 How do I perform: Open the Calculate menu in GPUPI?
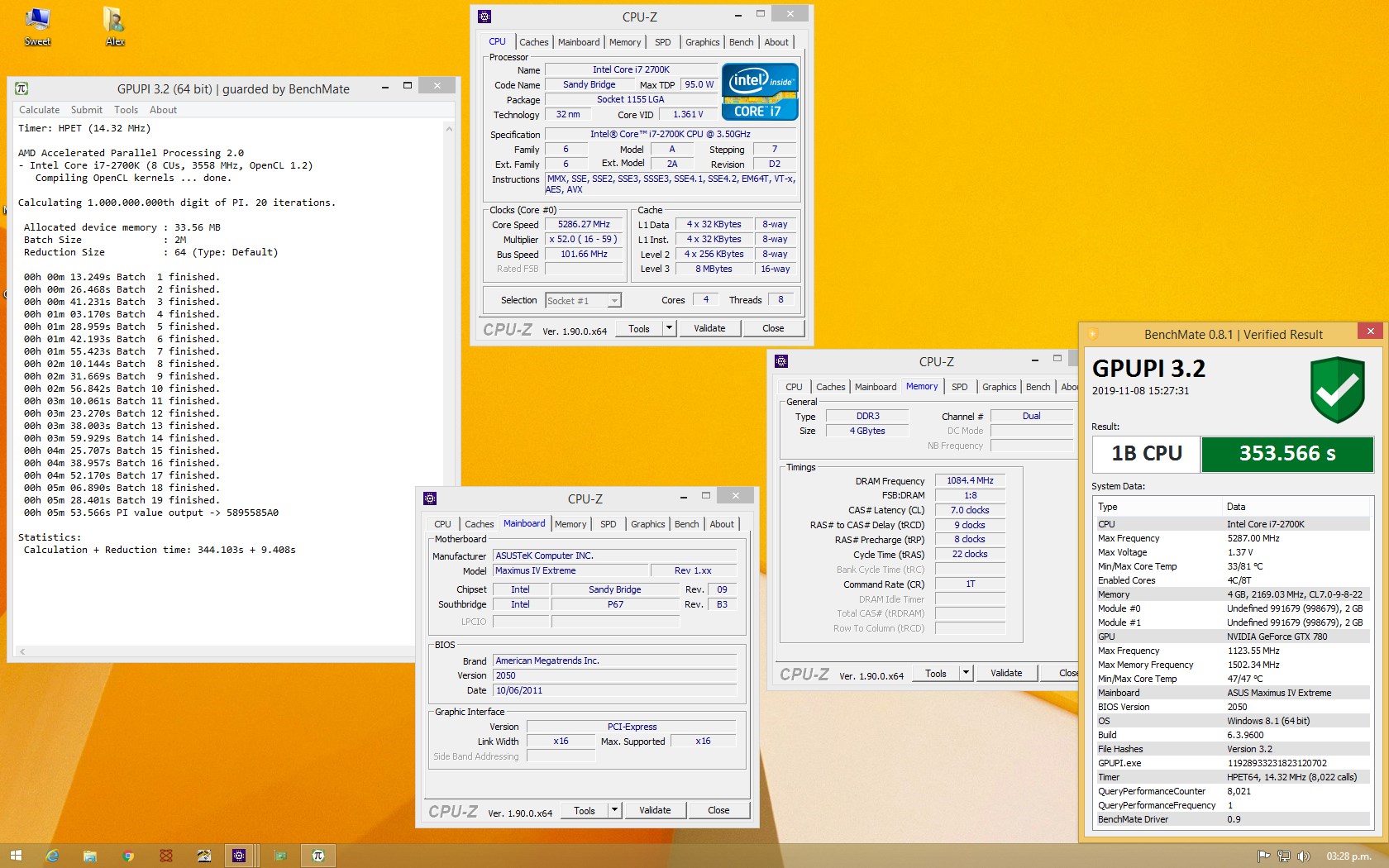pyautogui.click(x=40, y=109)
